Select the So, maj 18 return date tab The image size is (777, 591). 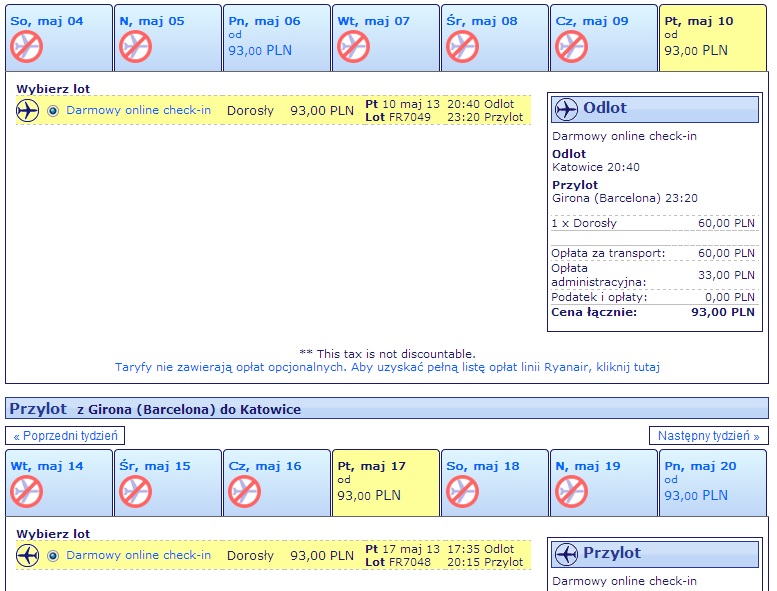495,483
